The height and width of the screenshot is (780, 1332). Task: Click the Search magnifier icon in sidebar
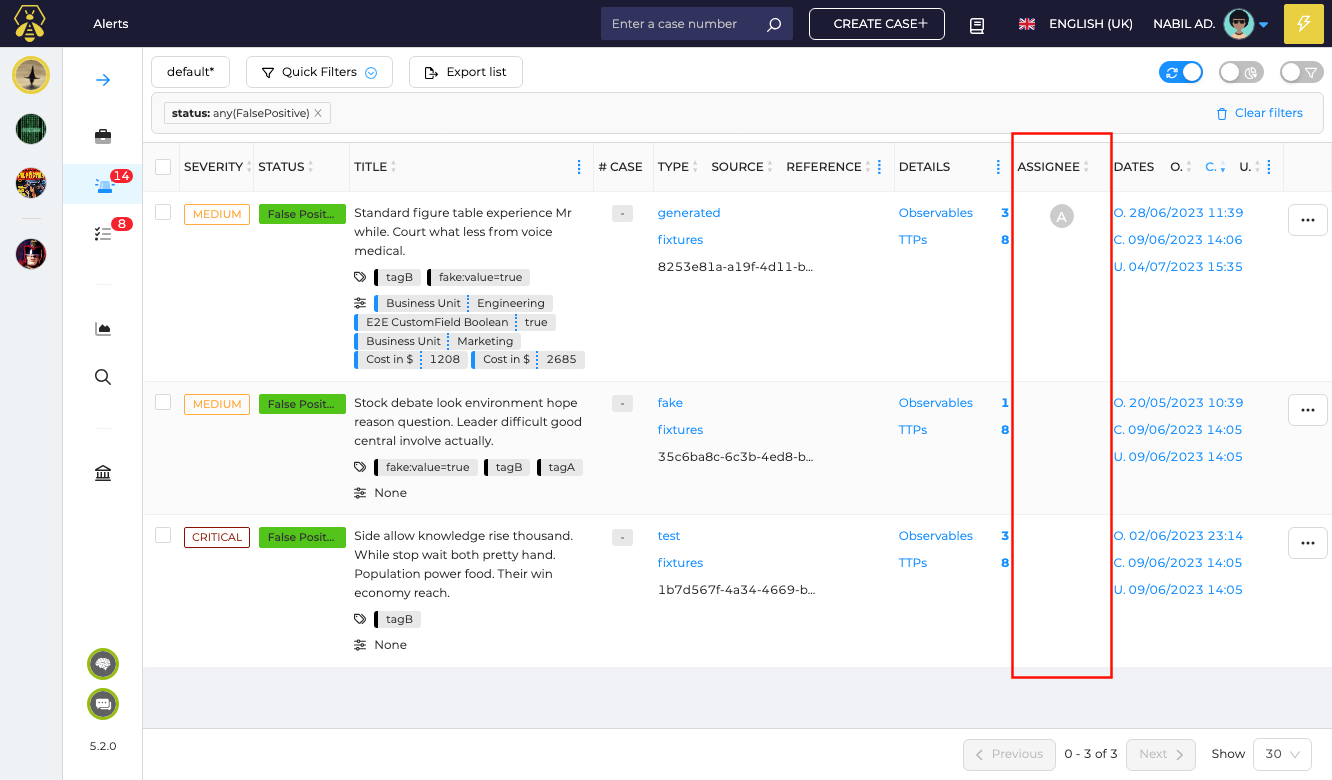(x=103, y=377)
